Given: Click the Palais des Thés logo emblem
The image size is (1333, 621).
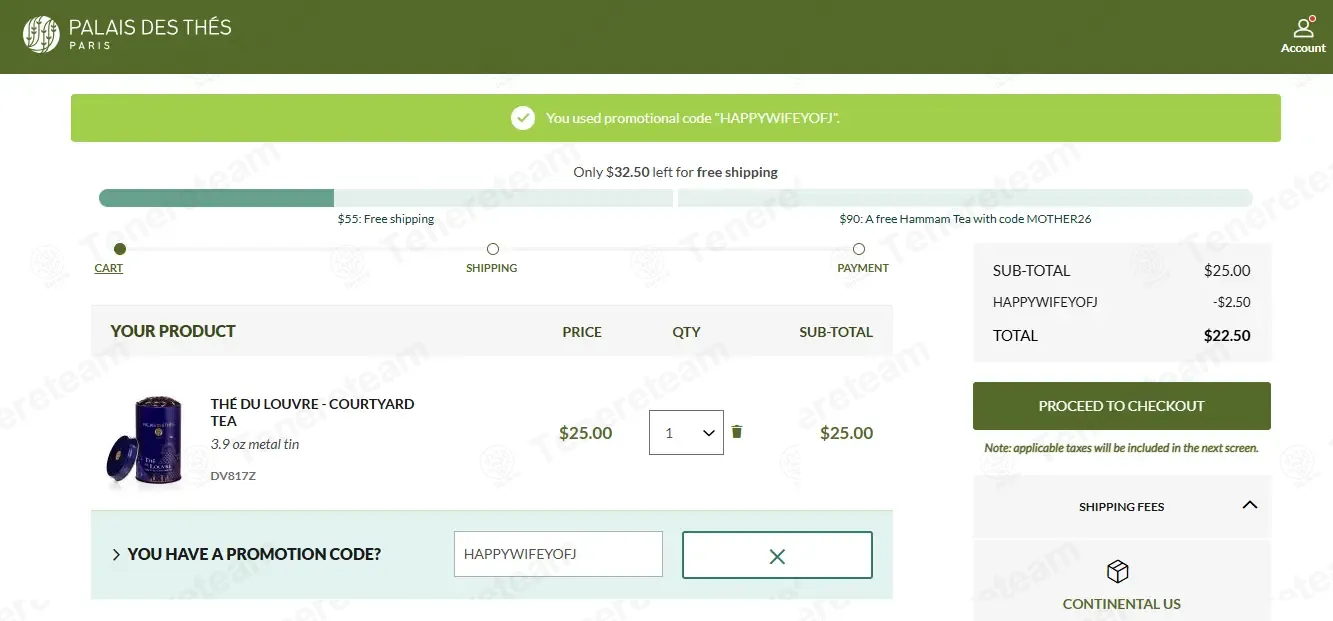Looking at the screenshot, I should point(41,34).
